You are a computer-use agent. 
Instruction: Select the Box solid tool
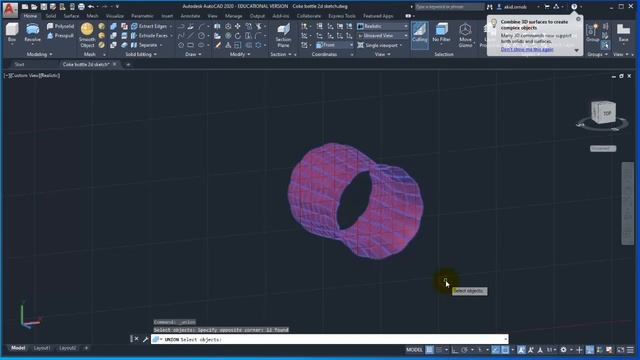tap(12, 32)
